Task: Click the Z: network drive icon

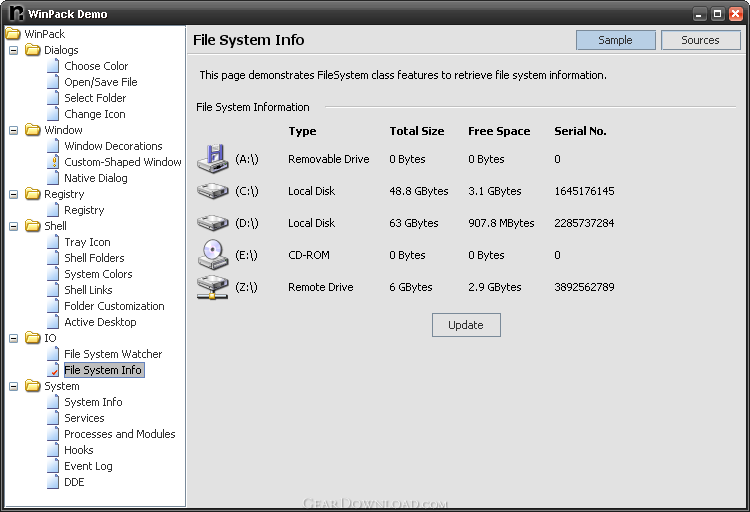Action: pos(213,287)
